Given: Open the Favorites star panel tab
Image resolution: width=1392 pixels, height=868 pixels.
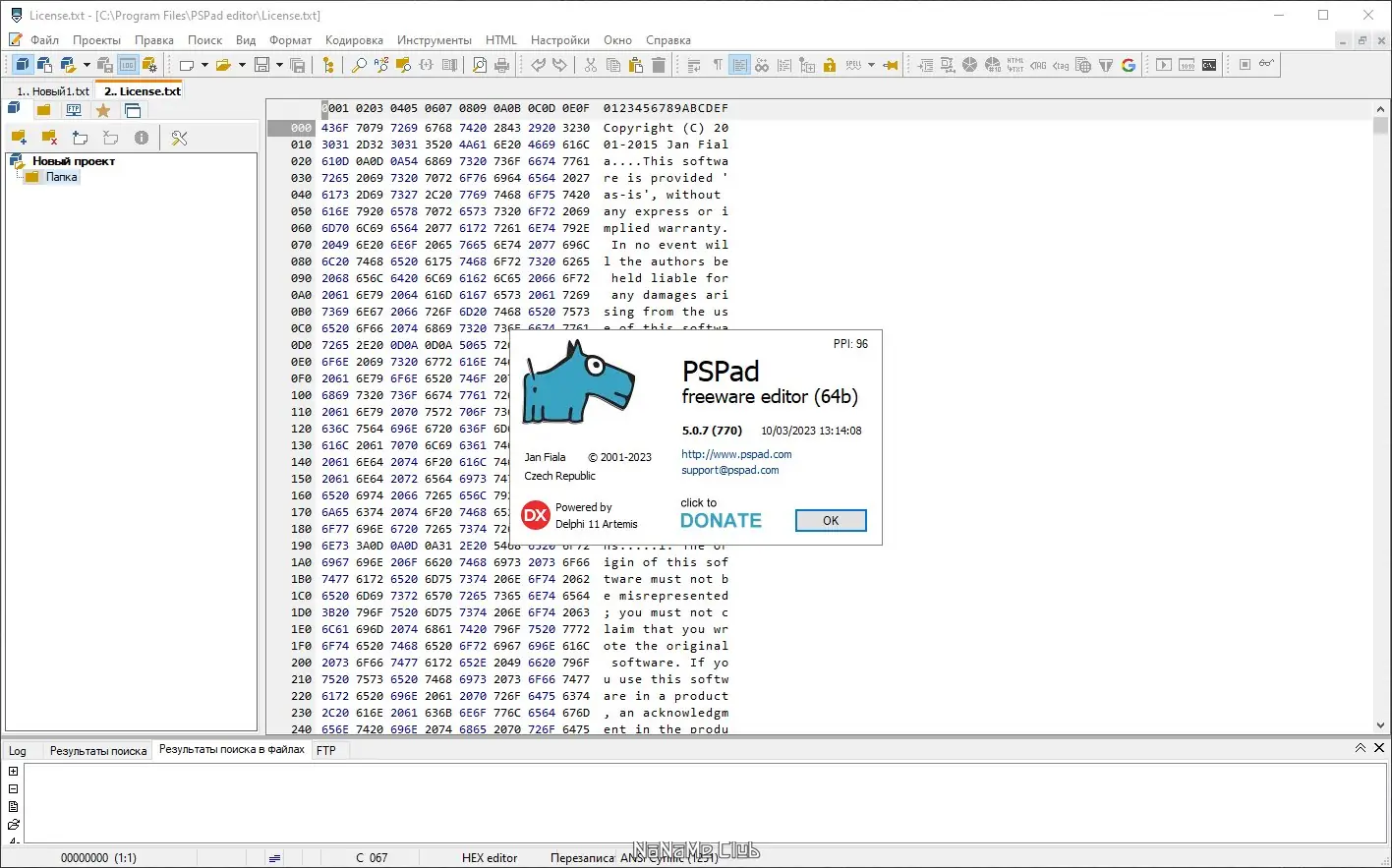Looking at the screenshot, I should point(103,110).
